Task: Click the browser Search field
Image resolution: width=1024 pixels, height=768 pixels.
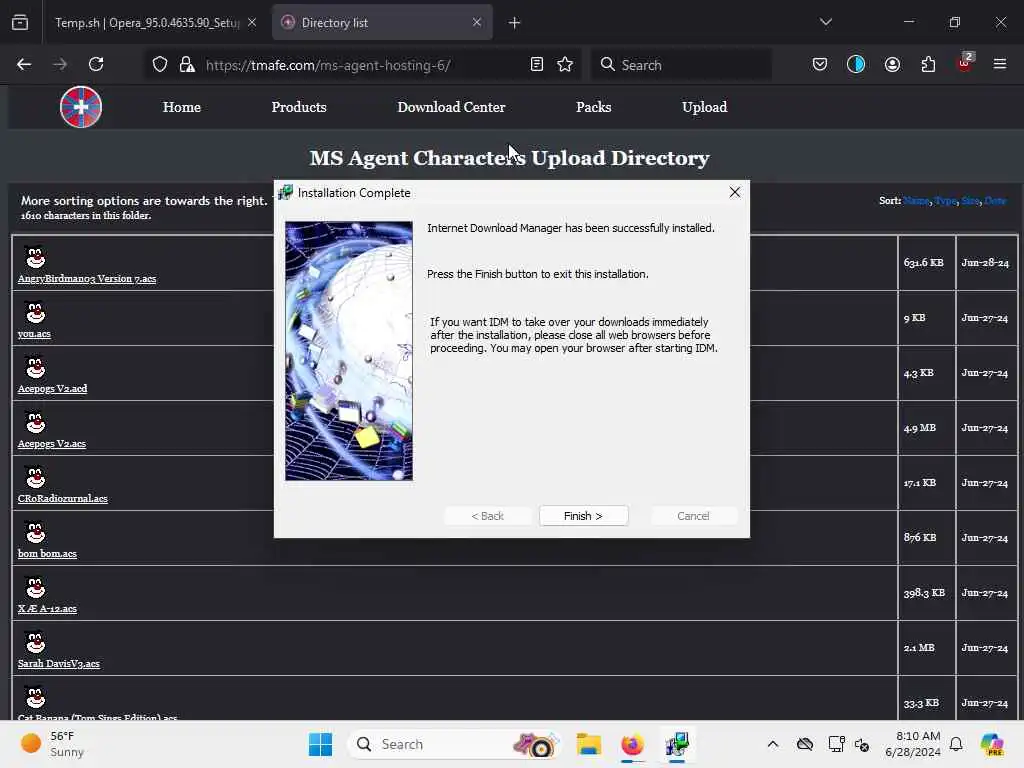Action: [681, 65]
